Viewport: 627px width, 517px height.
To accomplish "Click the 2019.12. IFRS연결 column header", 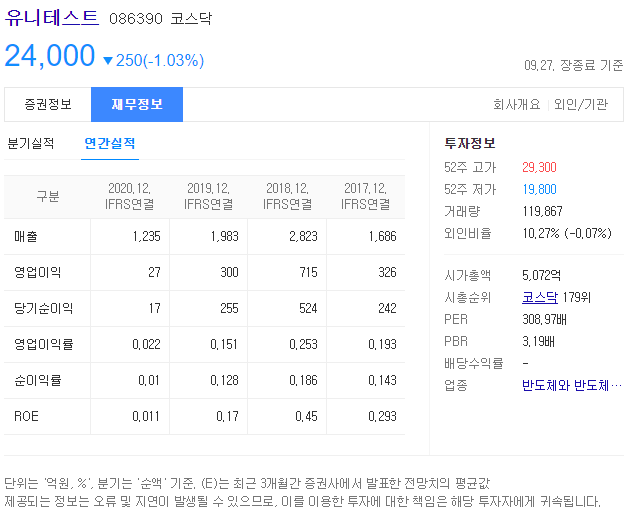I will (x=208, y=196).
